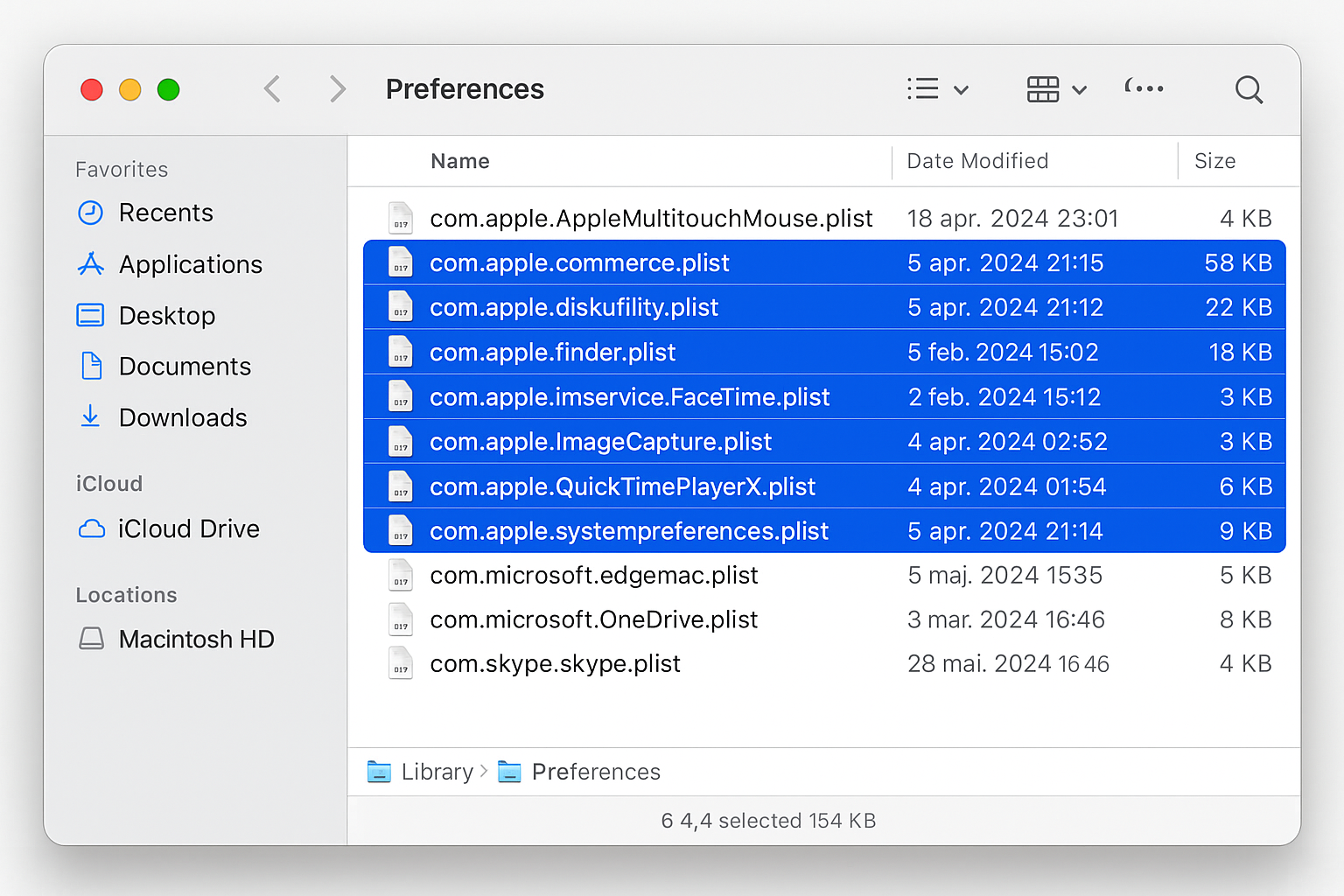Click the com.apple.systempreferences.plist file icon
The width and height of the screenshot is (1344, 896).
point(401,531)
